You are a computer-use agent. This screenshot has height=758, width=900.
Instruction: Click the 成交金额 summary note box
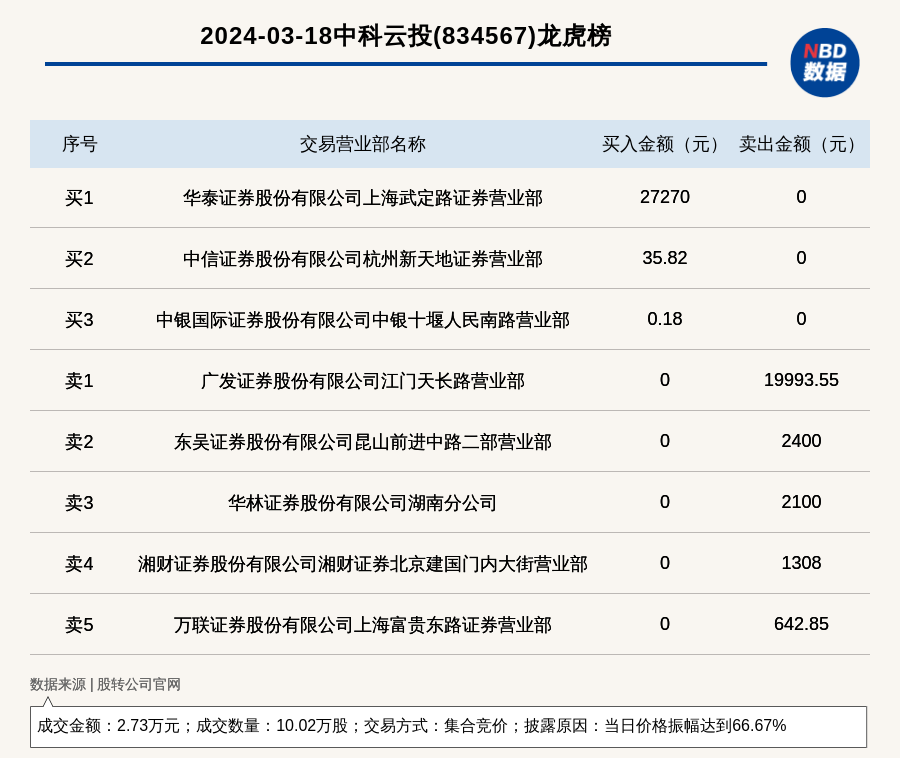click(448, 726)
